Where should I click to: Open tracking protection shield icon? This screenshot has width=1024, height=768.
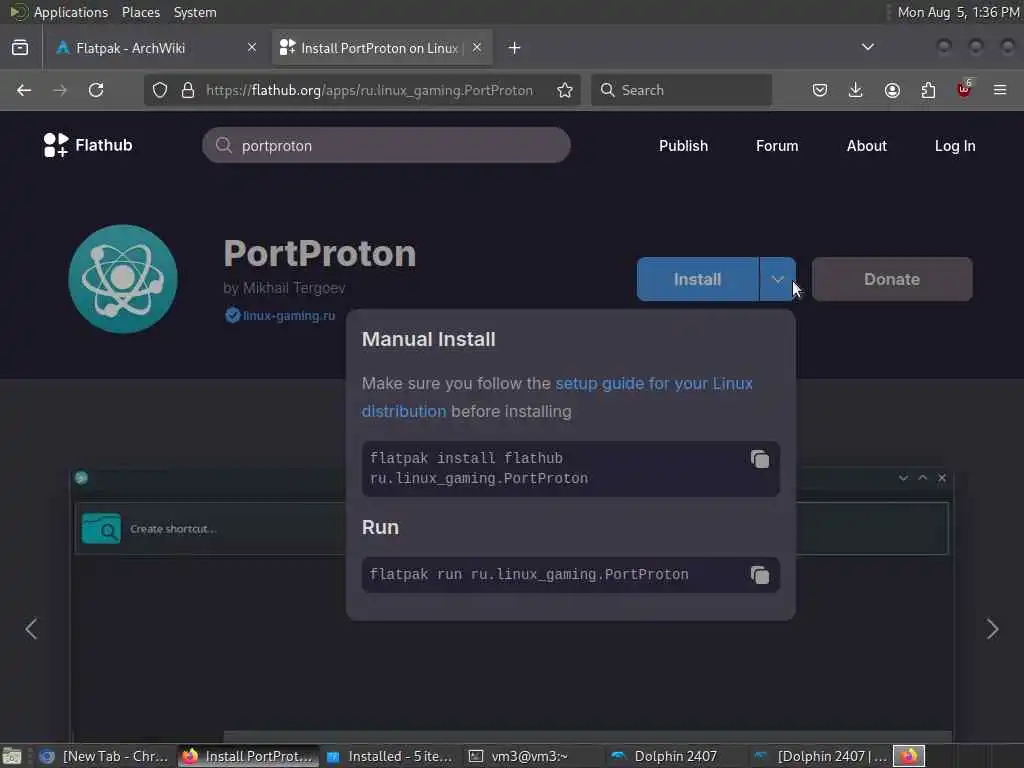point(160,90)
